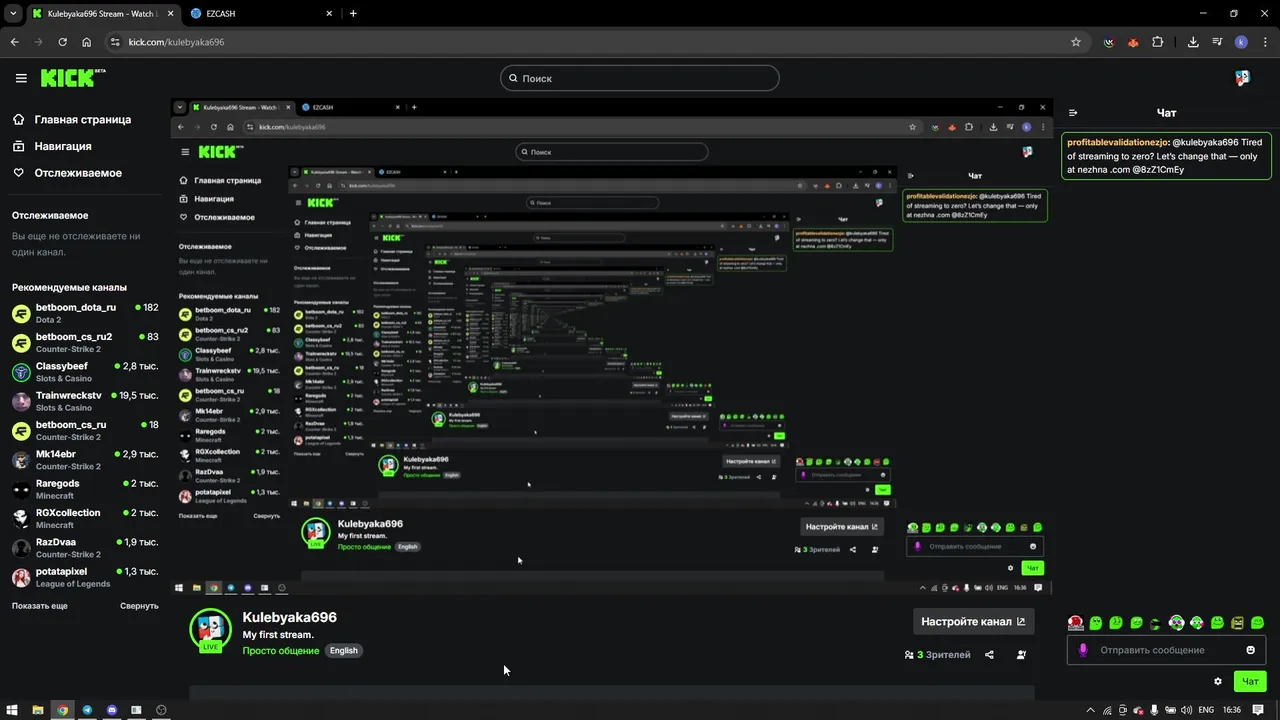Open File Explorer from taskbar

tap(38, 710)
